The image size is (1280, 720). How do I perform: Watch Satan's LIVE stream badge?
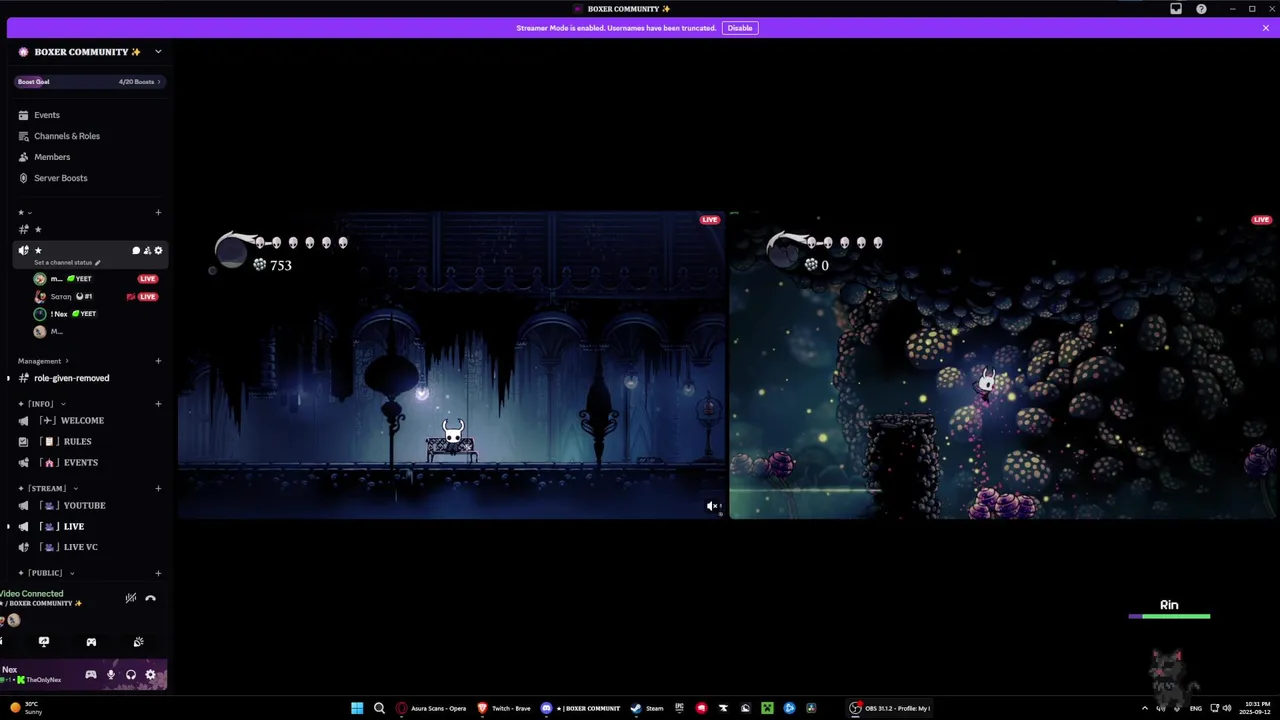coord(147,297)
